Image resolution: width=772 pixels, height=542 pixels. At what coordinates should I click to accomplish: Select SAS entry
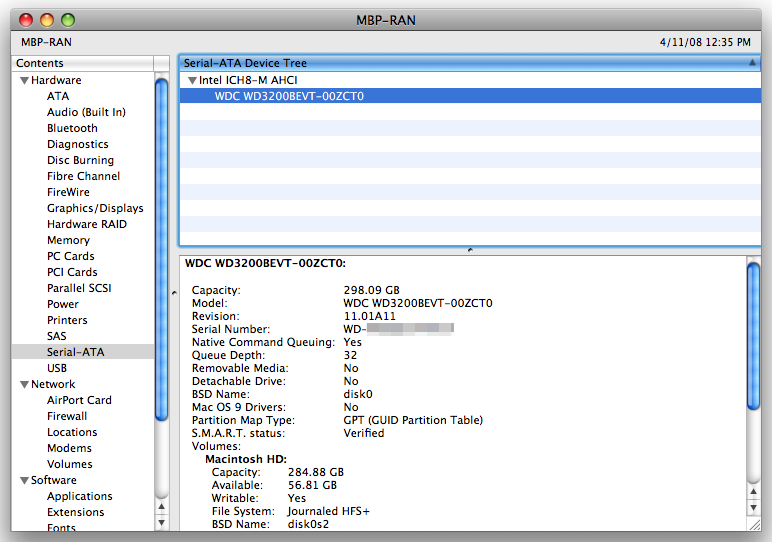(56, 336)
